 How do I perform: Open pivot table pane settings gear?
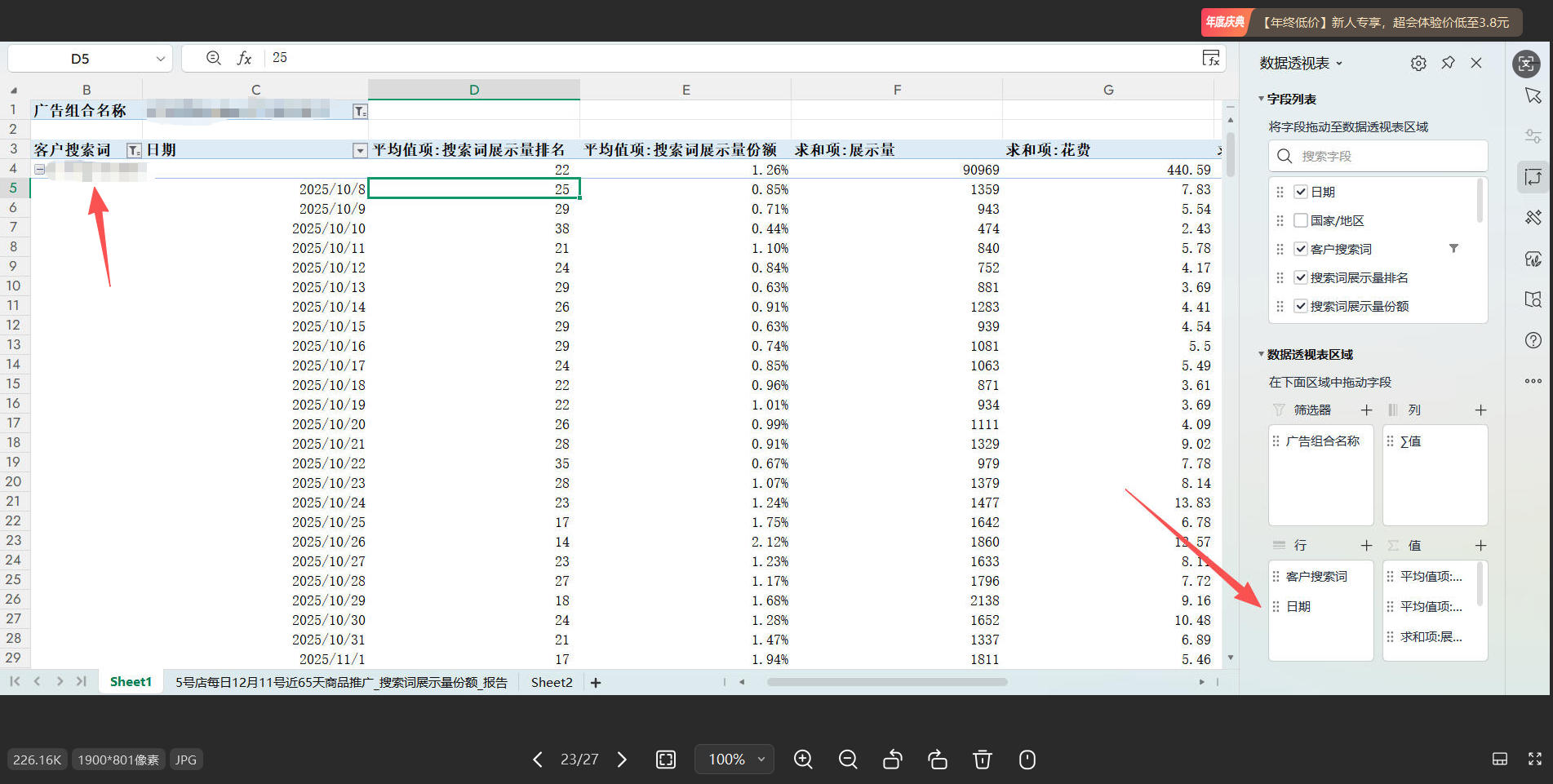(1418, 63)
